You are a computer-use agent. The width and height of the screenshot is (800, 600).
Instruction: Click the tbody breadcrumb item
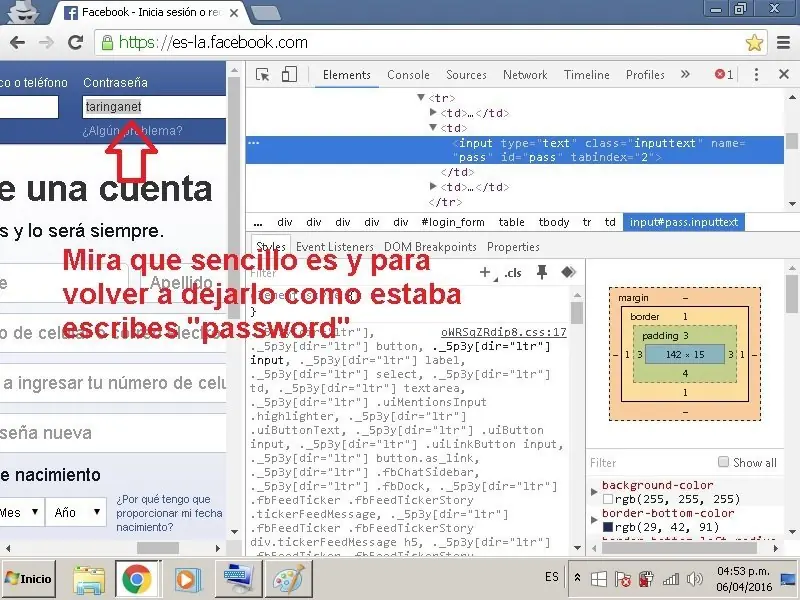click(x=554, y=222)
